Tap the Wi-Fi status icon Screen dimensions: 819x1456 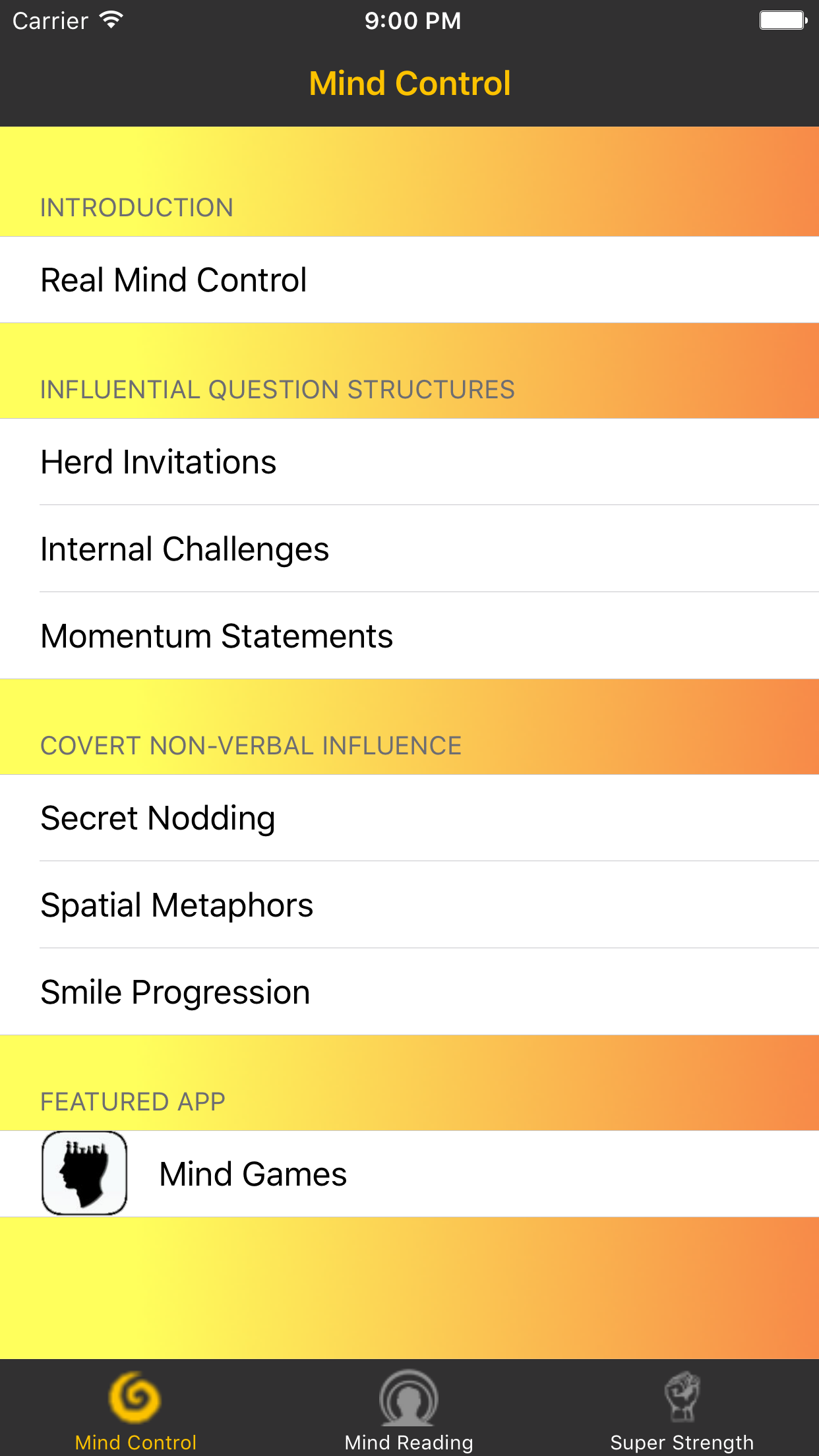[111, 20]
